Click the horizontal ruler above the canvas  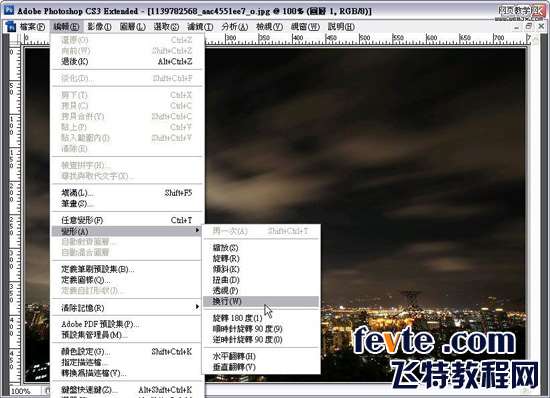pyautogui.click(x=367, y=39)
